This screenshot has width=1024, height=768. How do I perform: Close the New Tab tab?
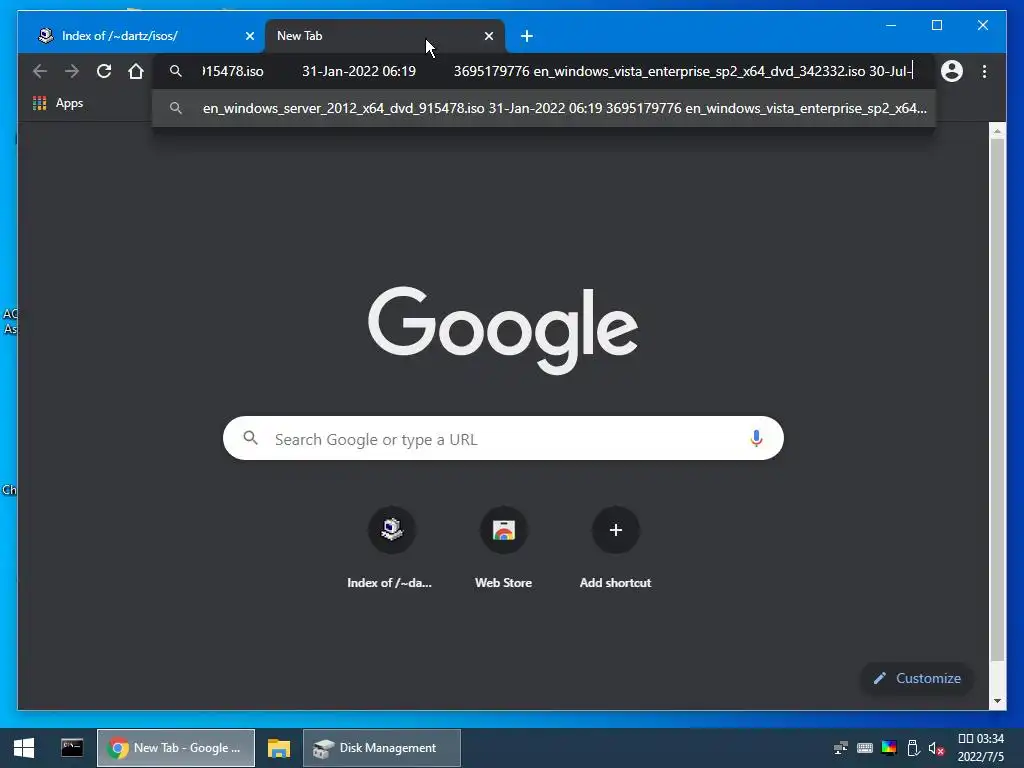click(x=488, y=36)
